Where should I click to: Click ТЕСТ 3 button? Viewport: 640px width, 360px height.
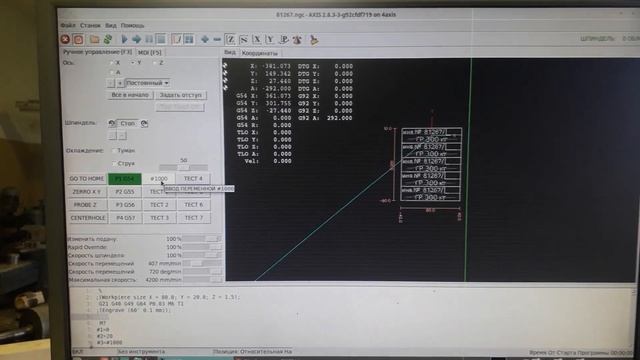(x=160, y=218)
